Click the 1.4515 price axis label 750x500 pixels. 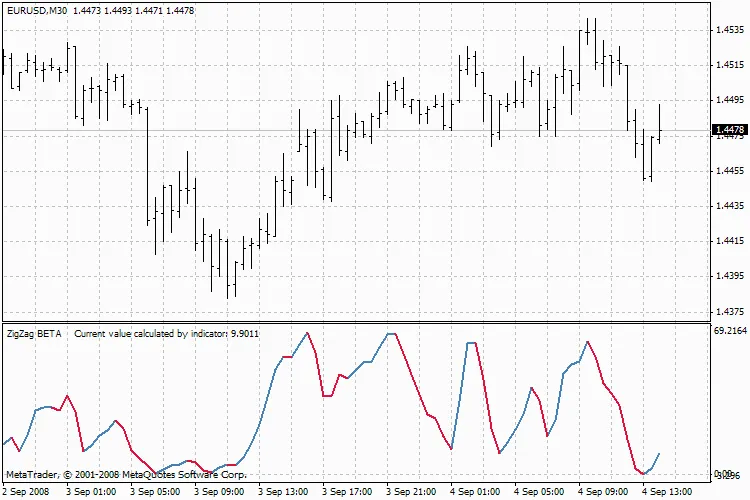pos(729,65)
